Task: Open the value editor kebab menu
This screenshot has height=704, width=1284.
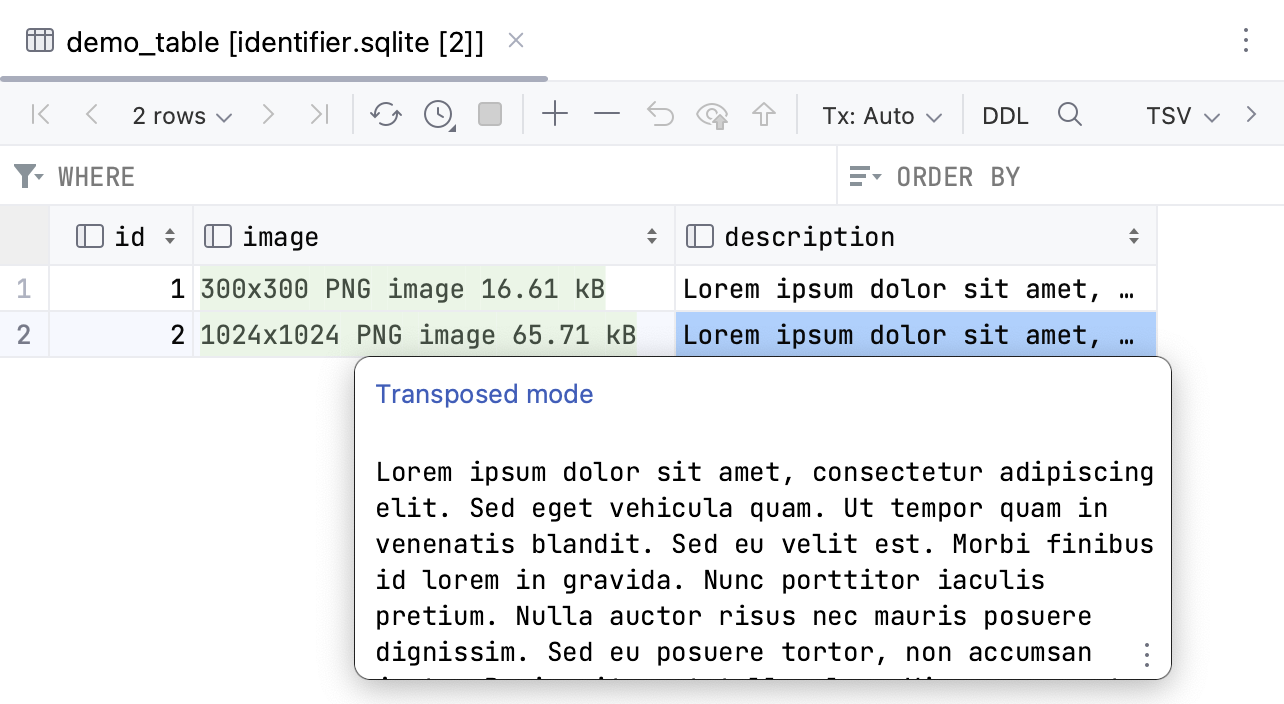Action: [1146, 654]
